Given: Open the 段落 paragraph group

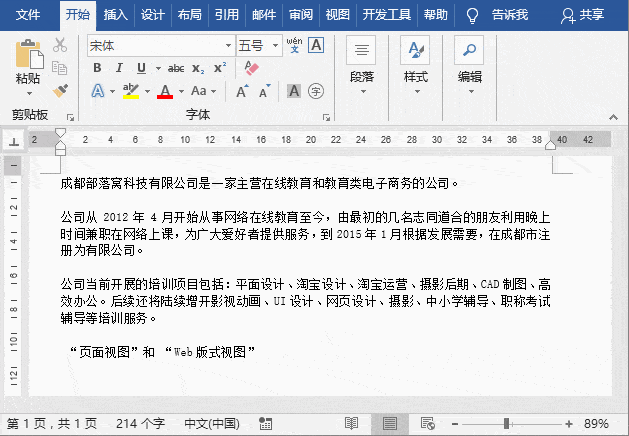Looking at the screenshot, I should click(x=361, y=66).
